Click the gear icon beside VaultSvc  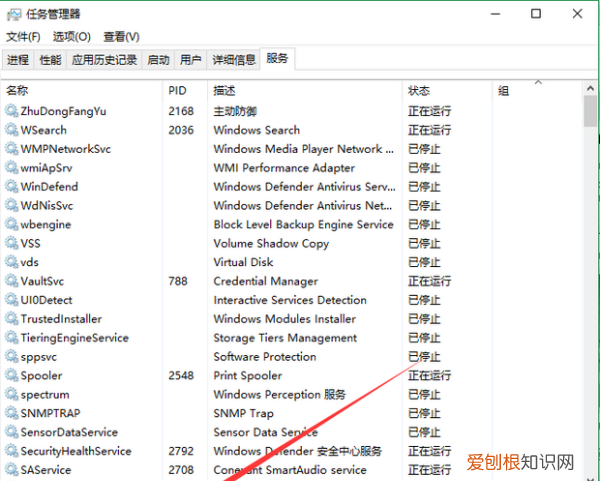coord(11,281)
